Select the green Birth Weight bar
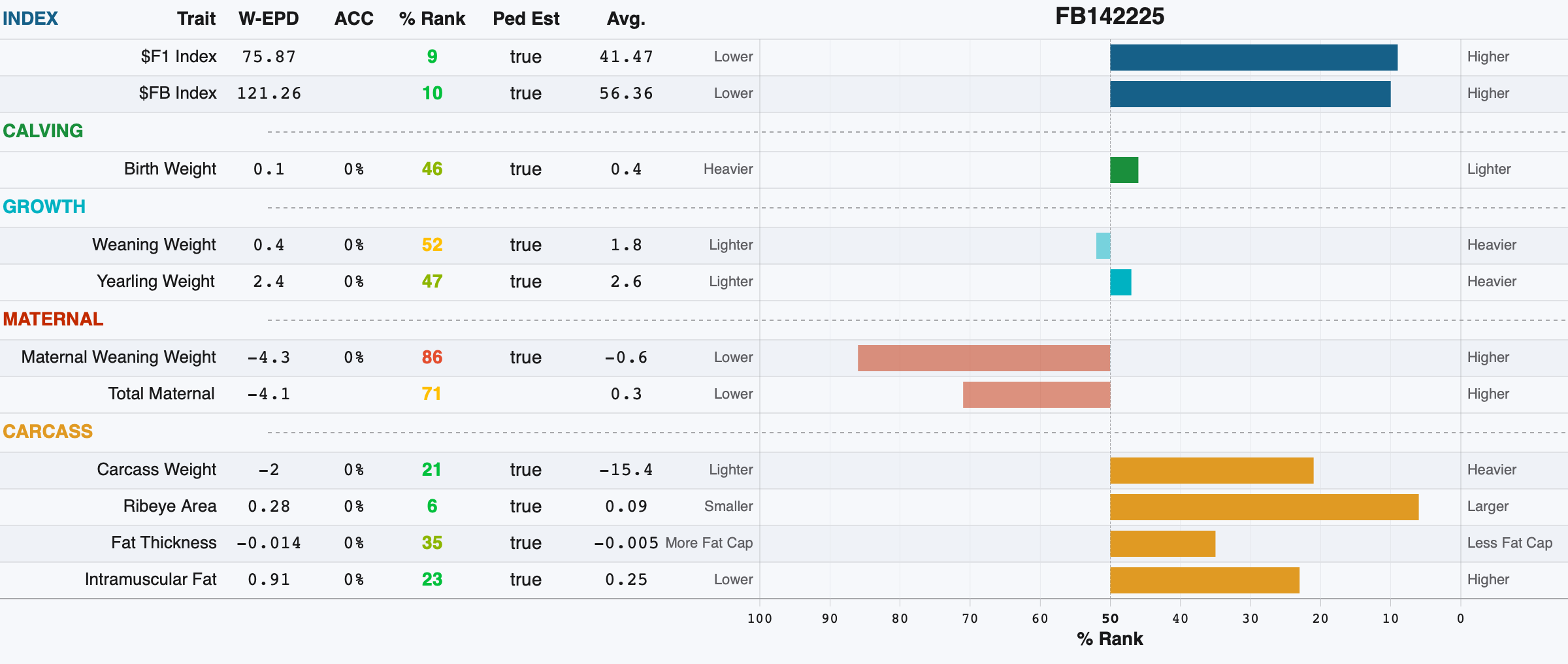Image resolution: width=1568 pixels, height=664 pixels. tap(1124, 170)
